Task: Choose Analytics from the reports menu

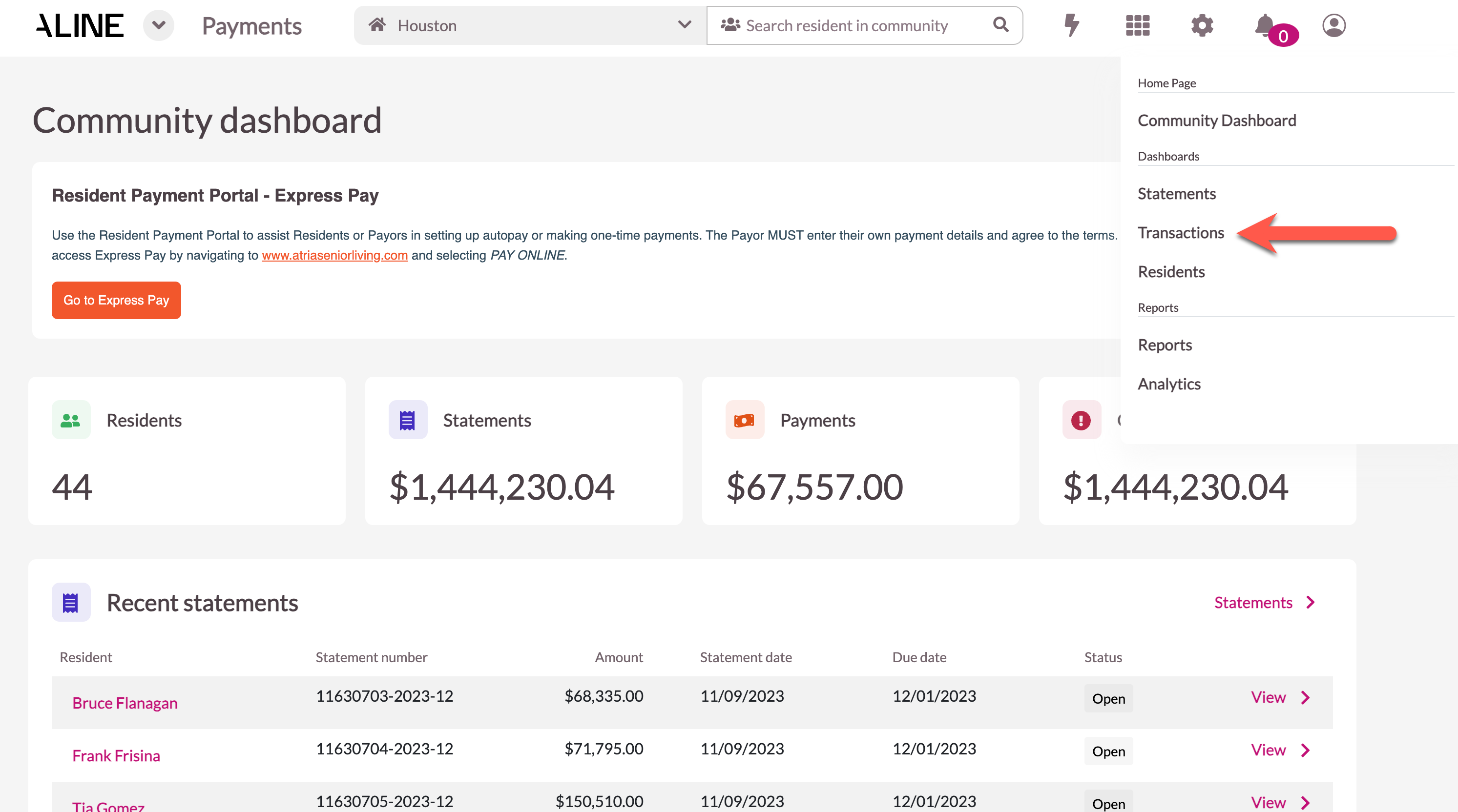Action: coord(1169,384)
